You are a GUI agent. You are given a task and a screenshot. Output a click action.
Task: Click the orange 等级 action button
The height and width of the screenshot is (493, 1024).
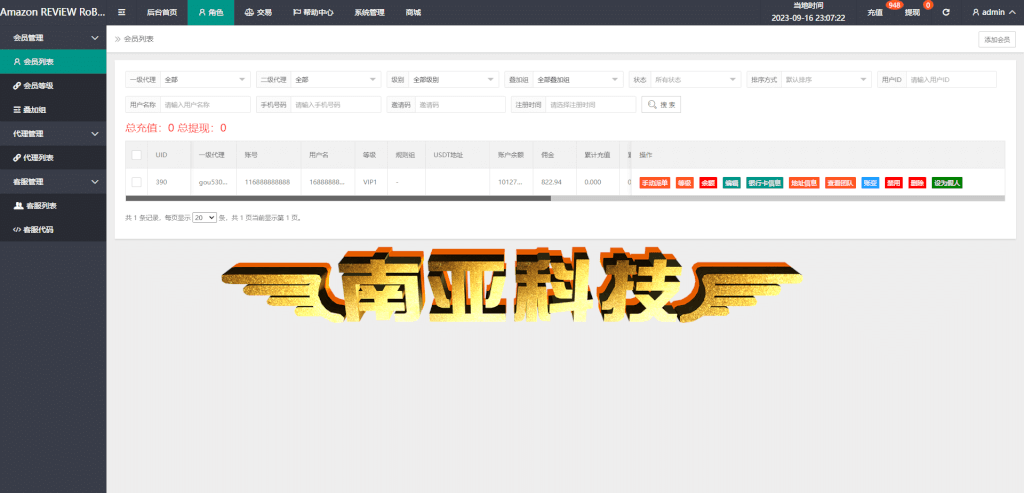click(684, 183)
